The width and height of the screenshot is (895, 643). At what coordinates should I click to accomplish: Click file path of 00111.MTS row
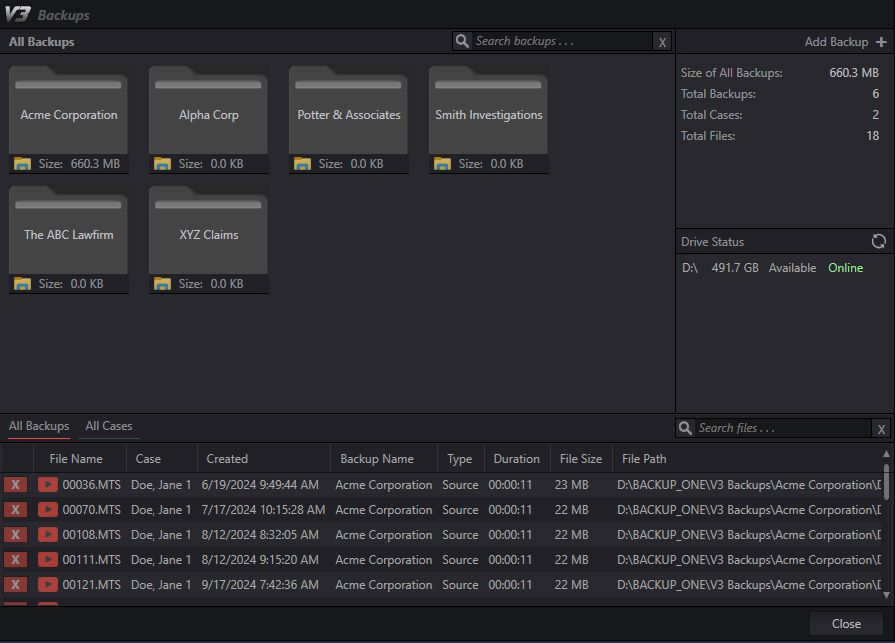tap(748, 560)
